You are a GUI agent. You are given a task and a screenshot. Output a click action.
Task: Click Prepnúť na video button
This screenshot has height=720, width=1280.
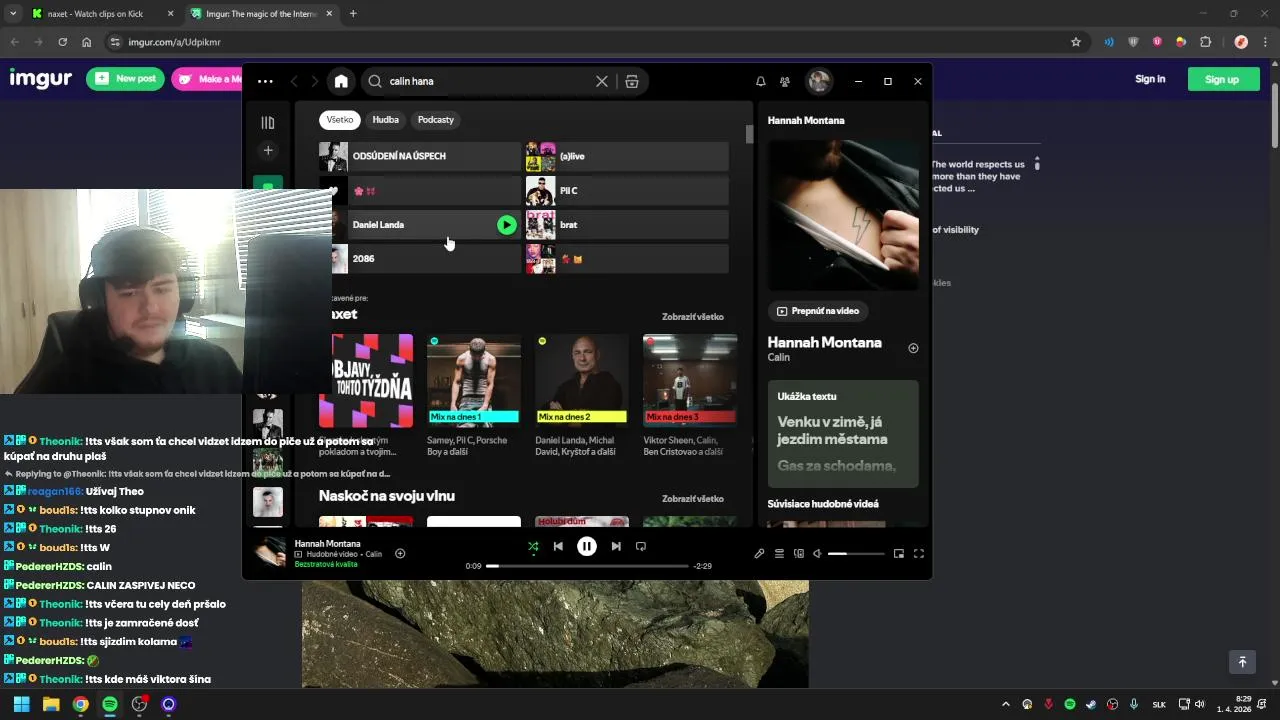(818, 311)
